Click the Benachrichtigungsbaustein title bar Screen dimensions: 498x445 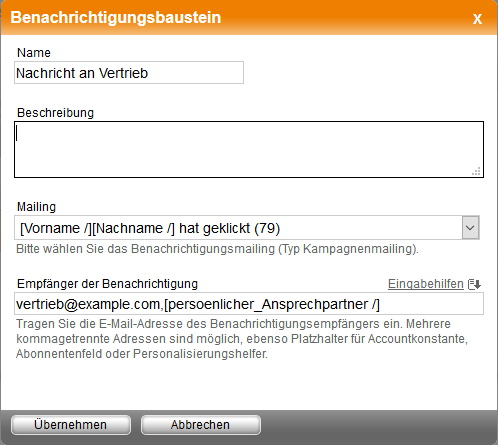pyautogui.click(x=249, y=18)
